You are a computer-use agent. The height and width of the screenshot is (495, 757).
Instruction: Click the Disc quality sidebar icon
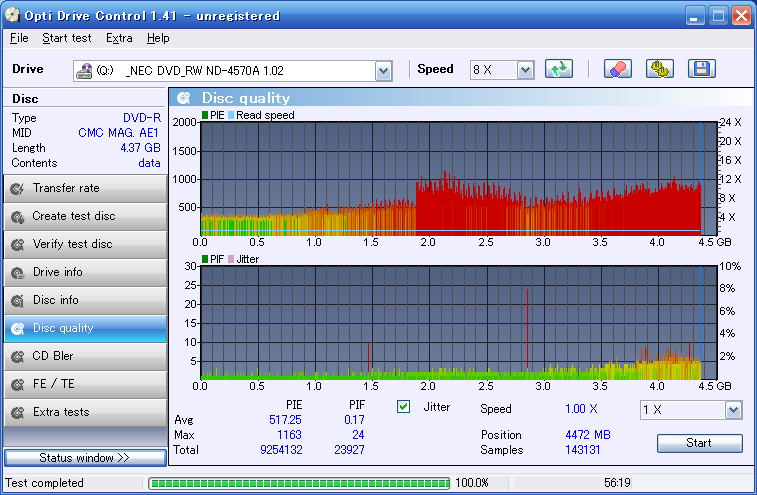[17, 329]
